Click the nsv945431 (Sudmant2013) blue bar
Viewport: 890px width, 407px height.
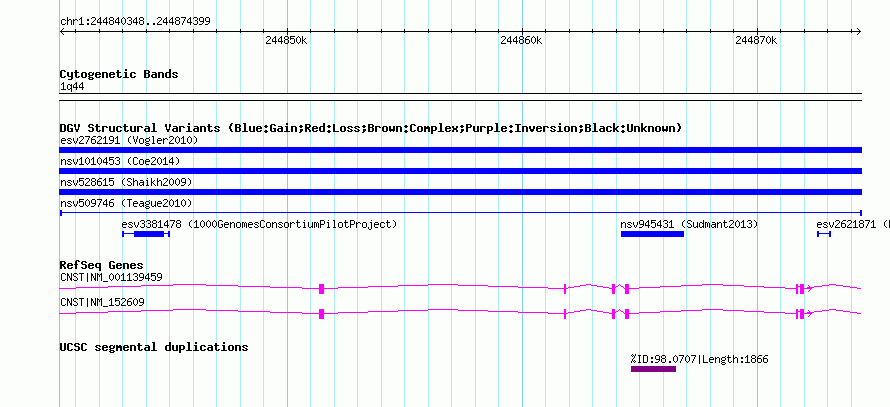coord(652,234)
